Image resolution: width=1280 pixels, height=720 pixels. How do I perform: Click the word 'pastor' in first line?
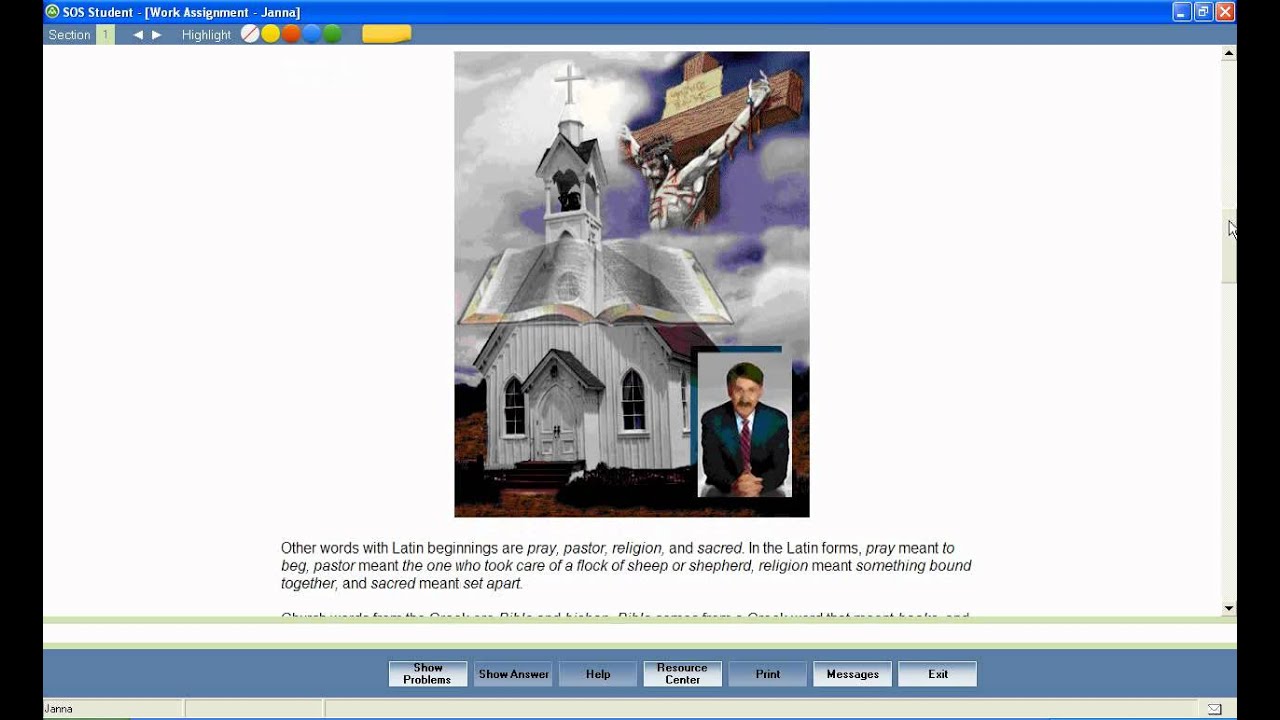point(583,548)
